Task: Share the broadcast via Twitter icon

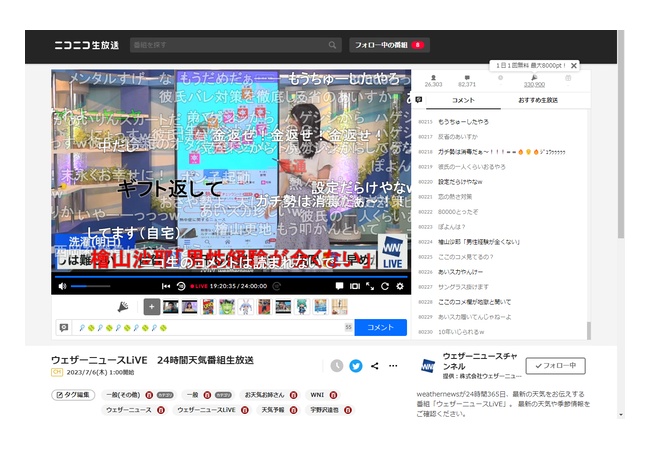Action: [356, 365]
